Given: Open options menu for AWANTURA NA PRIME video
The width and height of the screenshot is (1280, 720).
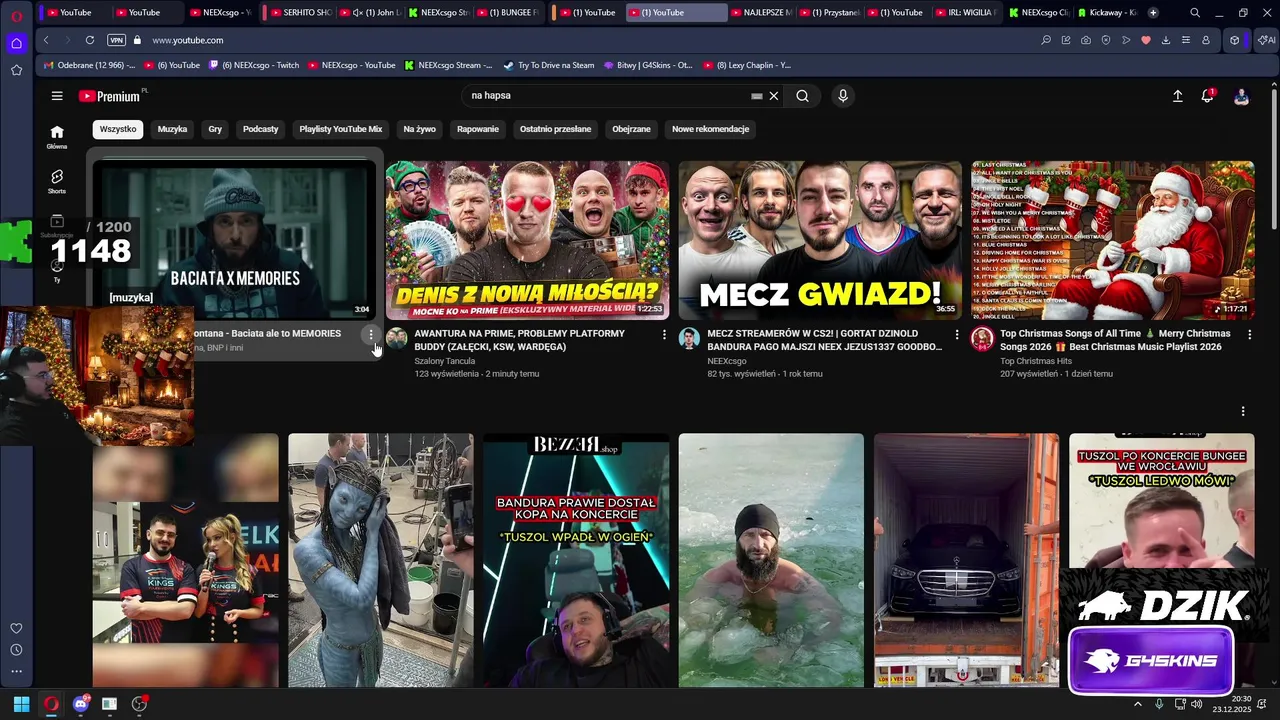Looking at the screenshot, I should pos(664,334).
